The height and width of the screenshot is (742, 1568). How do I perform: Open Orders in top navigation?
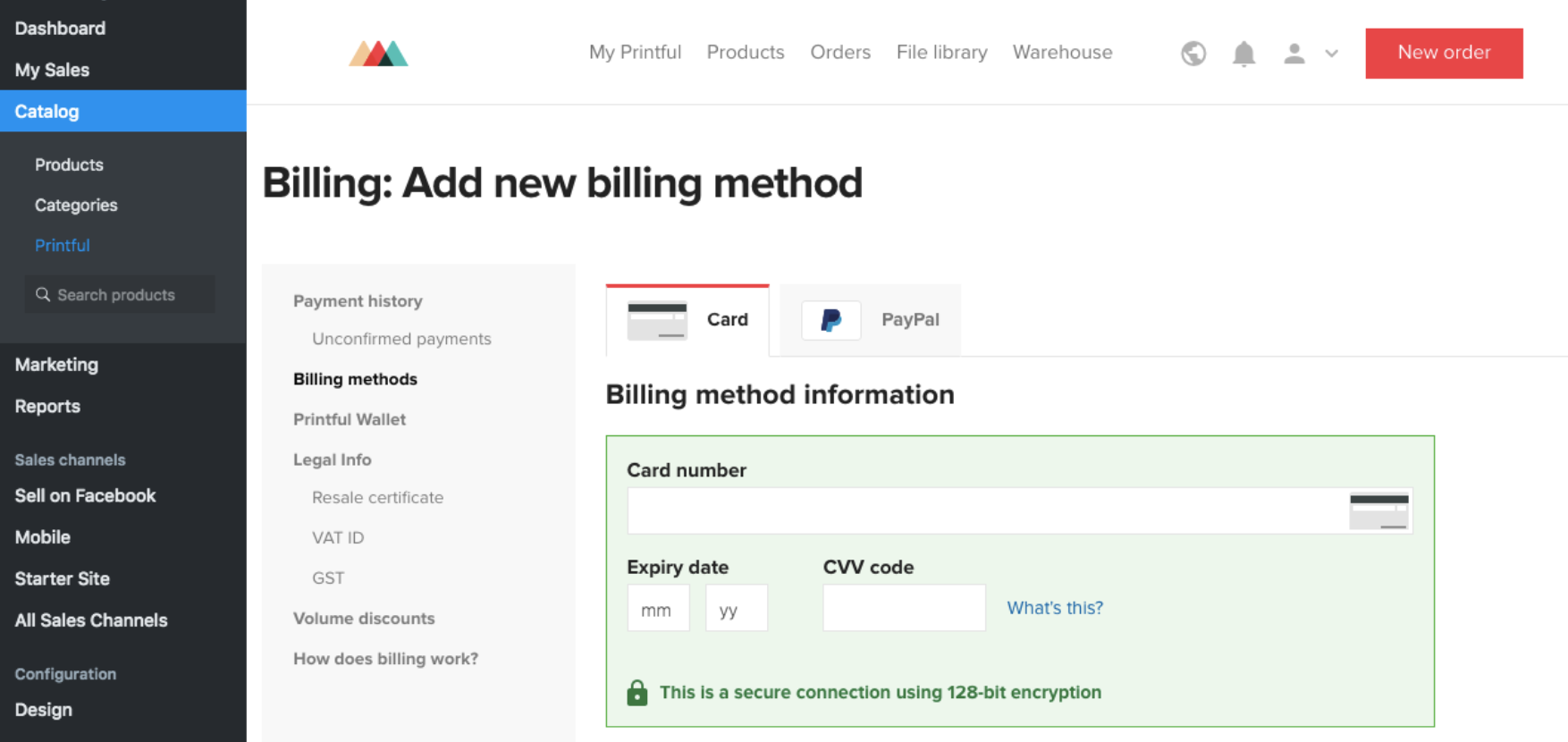click(x=840, y=53)
